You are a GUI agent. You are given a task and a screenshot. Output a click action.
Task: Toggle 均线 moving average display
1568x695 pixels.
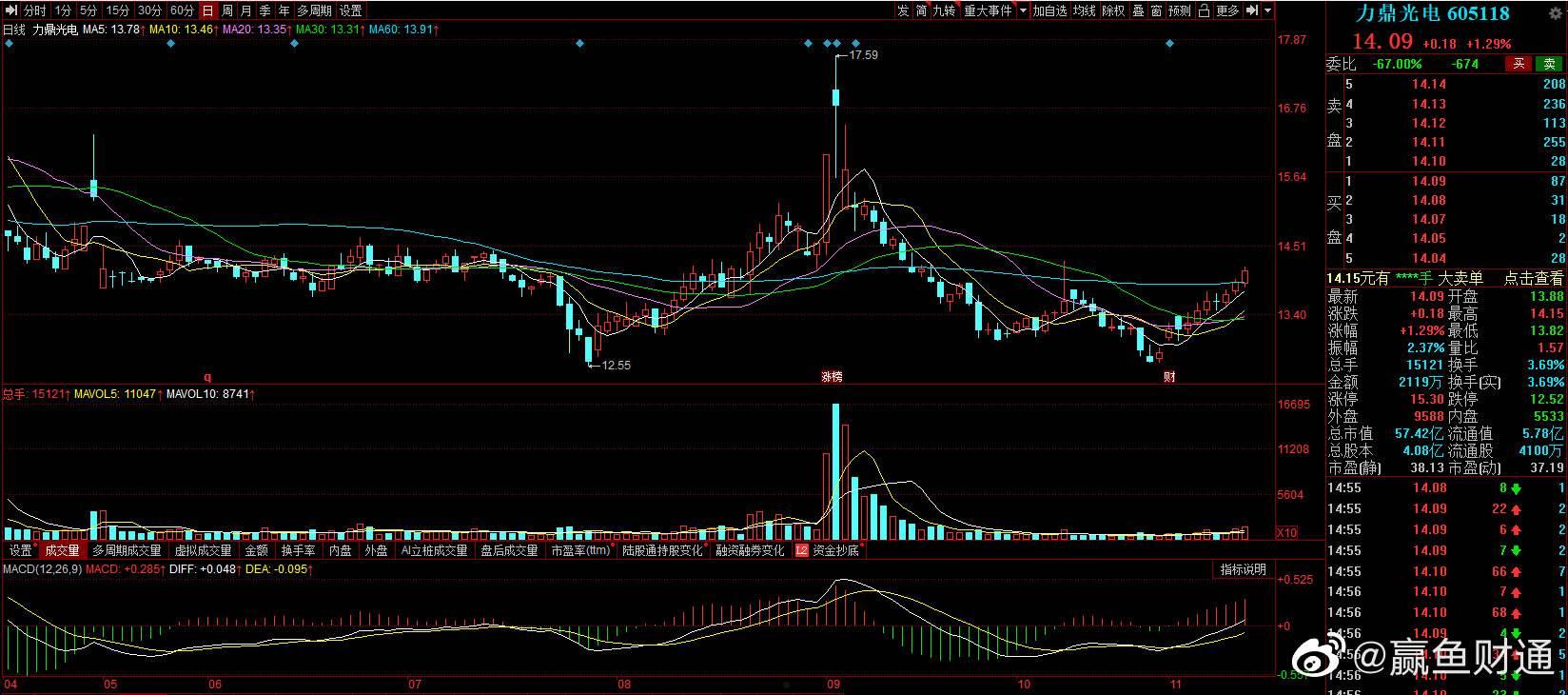pos(1085,10)
